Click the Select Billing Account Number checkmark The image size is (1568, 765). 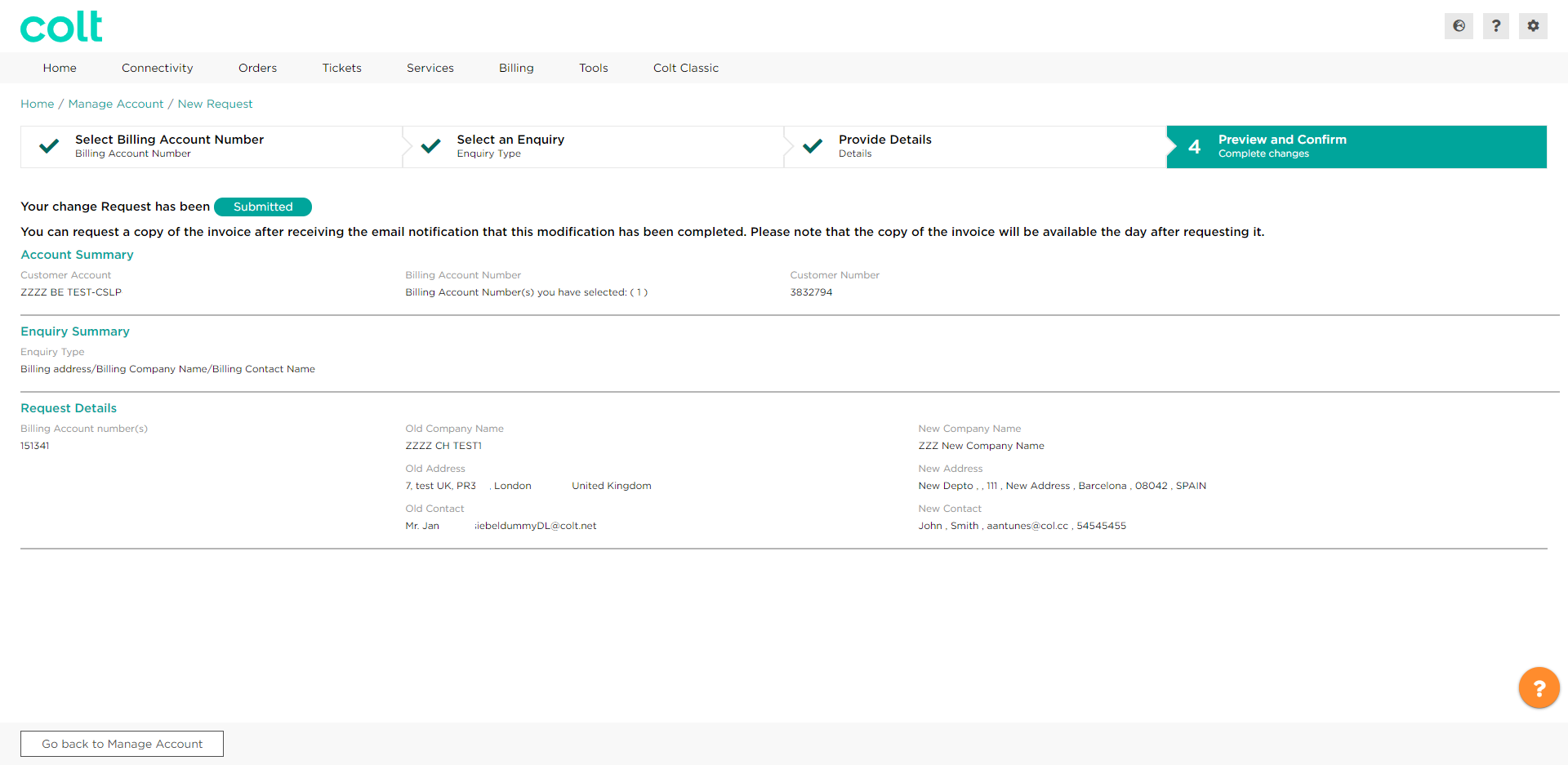pos(49,146)
